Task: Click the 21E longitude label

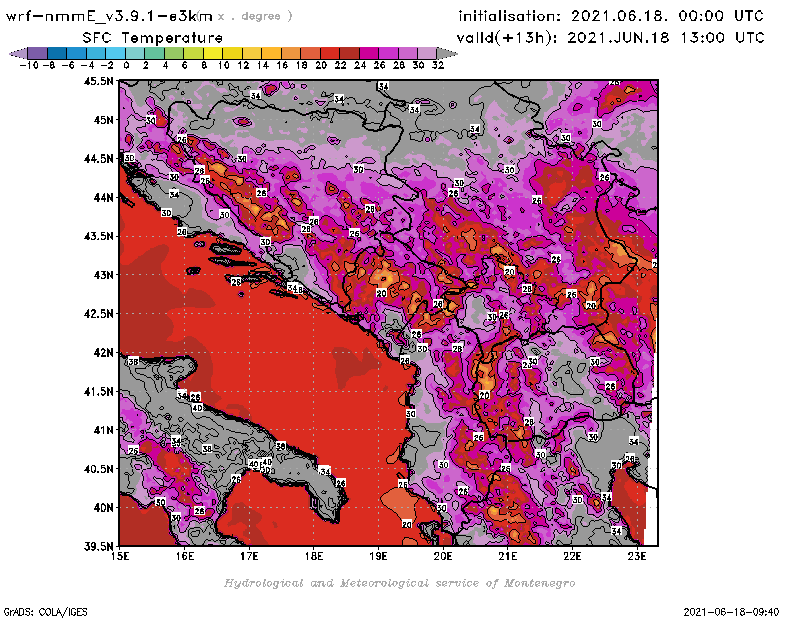Action: [x=508, y=556]
